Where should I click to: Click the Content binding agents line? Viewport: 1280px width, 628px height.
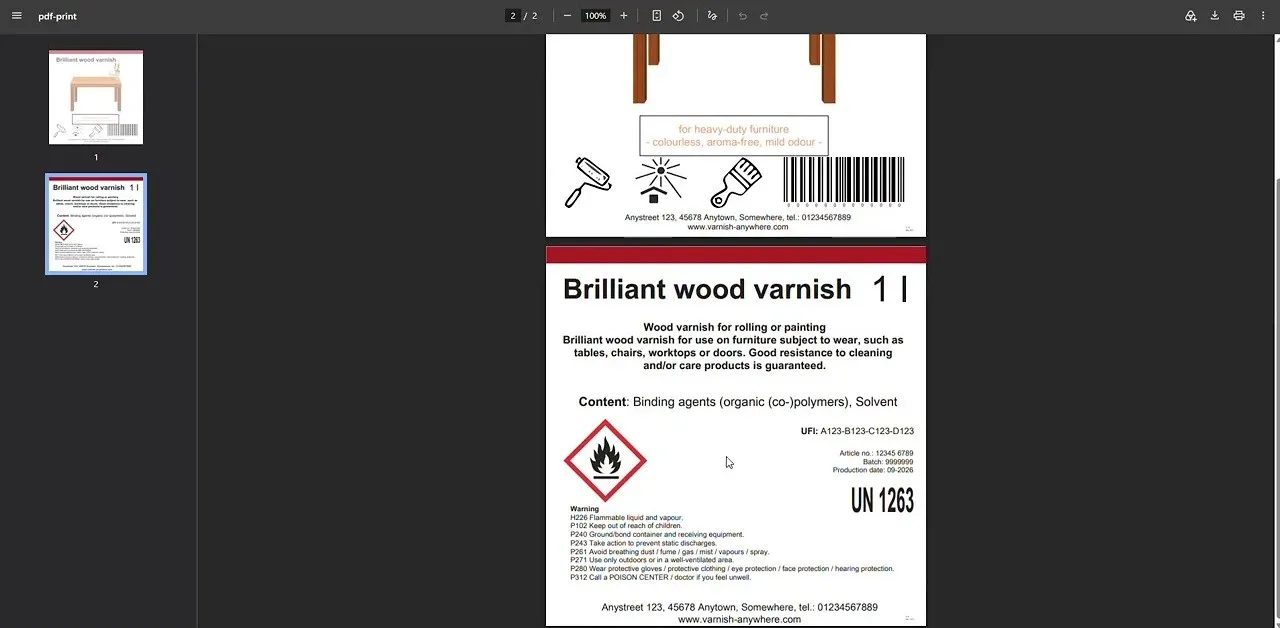[x=738, y=402]
